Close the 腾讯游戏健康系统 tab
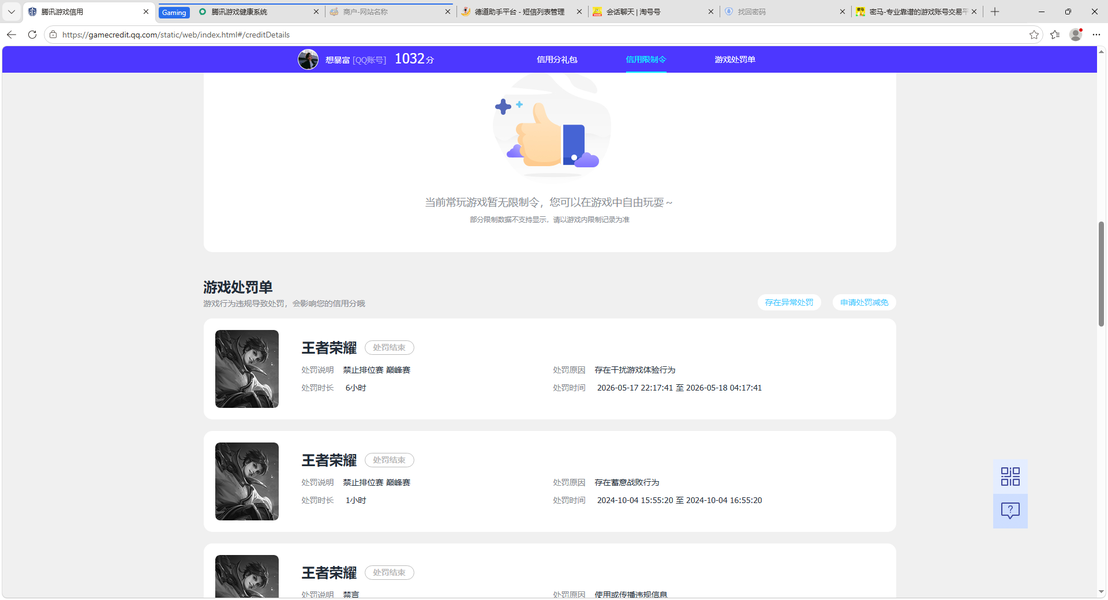The width and height of the screenshot is (1108, 600). coord(316,11)
